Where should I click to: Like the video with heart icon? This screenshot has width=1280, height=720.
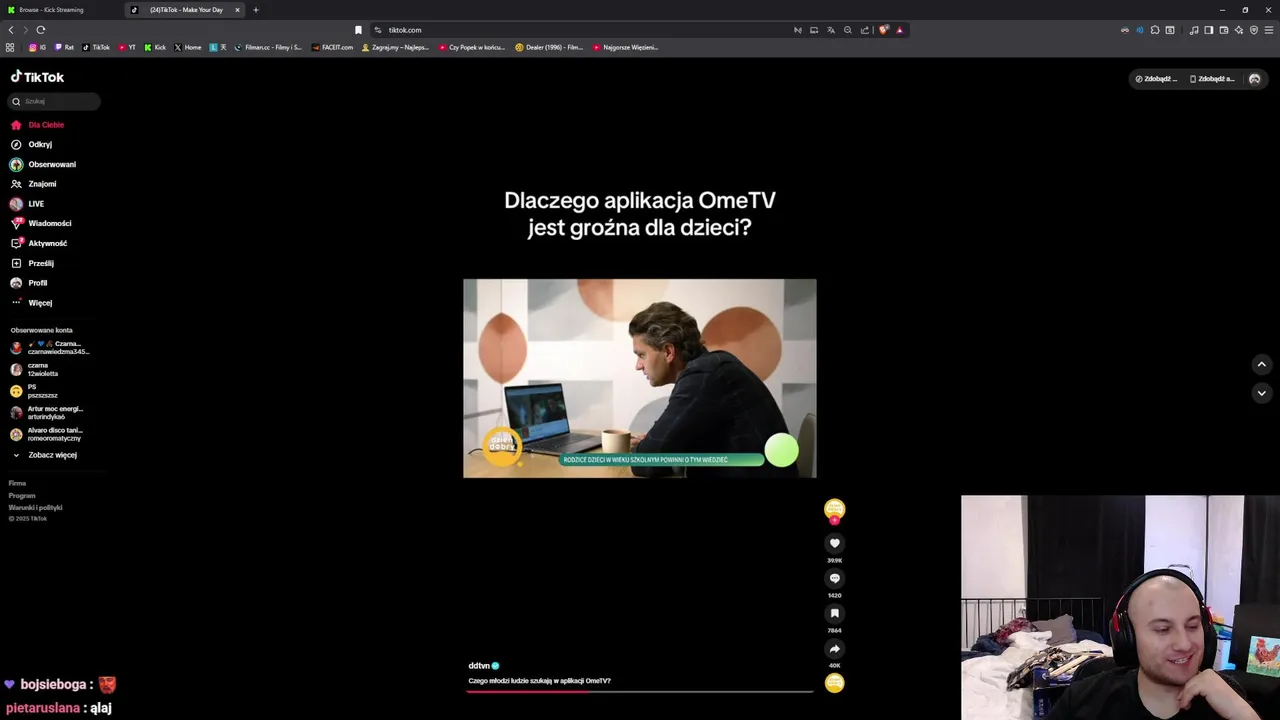(x=835, y=543)
